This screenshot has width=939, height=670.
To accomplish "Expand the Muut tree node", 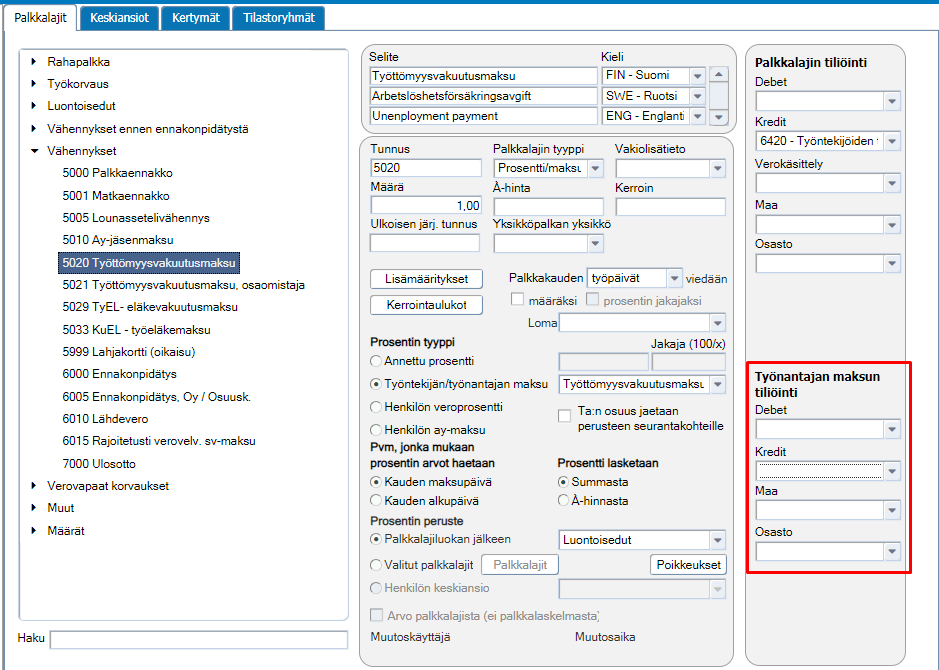I will tap(34, 508).
